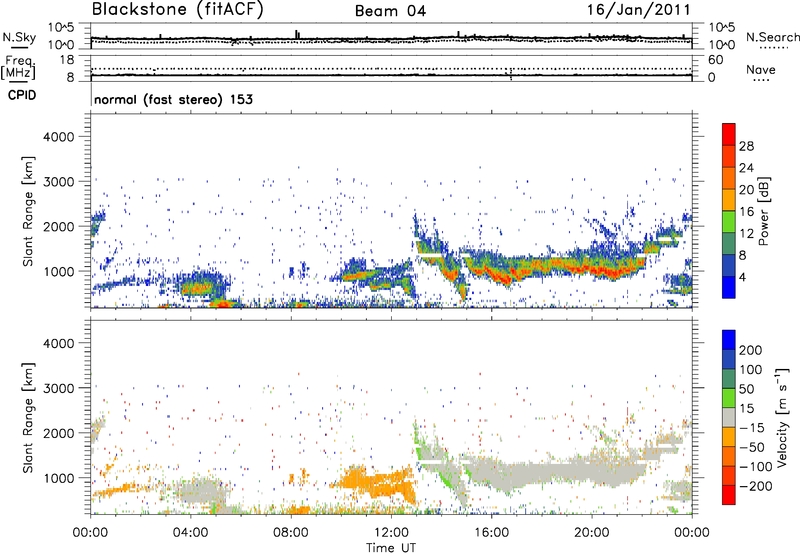Click the gray velocity band near 18:00
The height and width of the screenshot is (554, 800).
click(x=541, y=472)
